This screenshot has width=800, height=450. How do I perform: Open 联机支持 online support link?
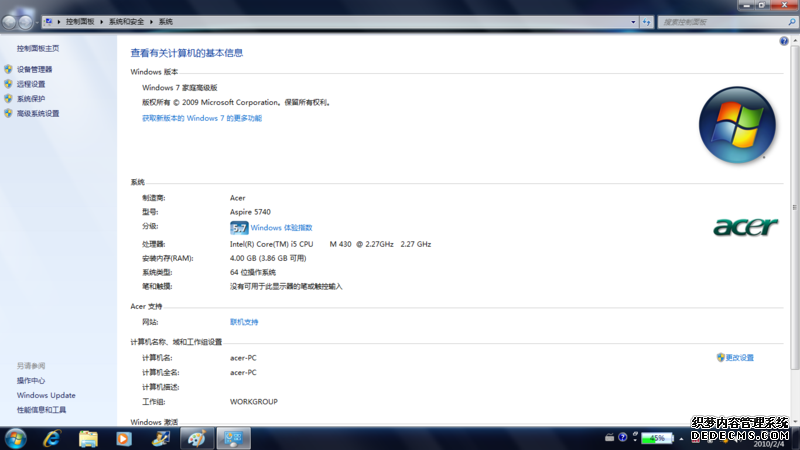tap(244, 322)
